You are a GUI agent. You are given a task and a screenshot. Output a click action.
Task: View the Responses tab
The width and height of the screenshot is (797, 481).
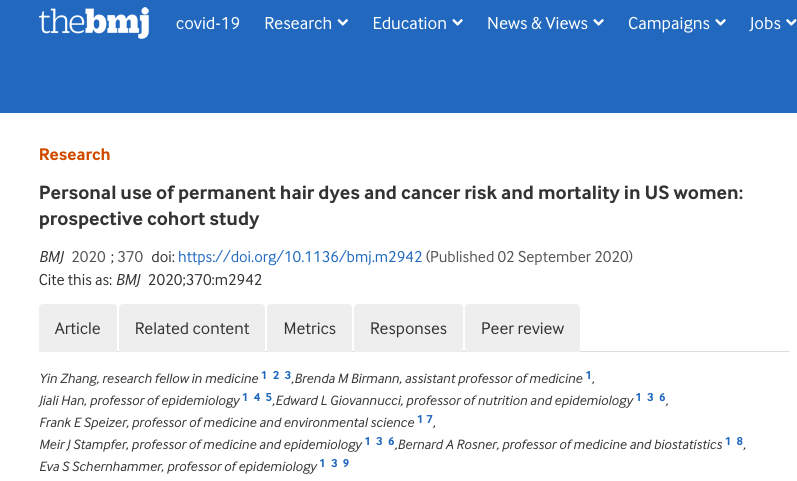408,328
